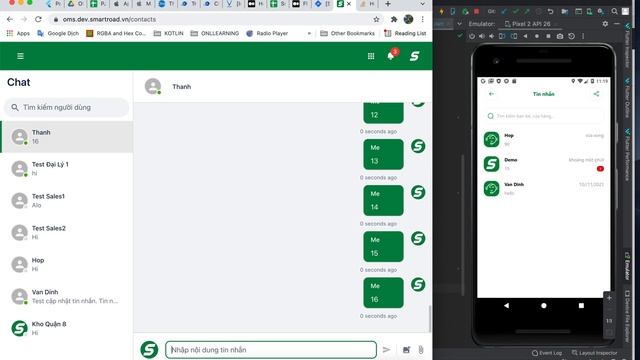Attach an image to the message
640x360 pixels.
click(406, 349)
